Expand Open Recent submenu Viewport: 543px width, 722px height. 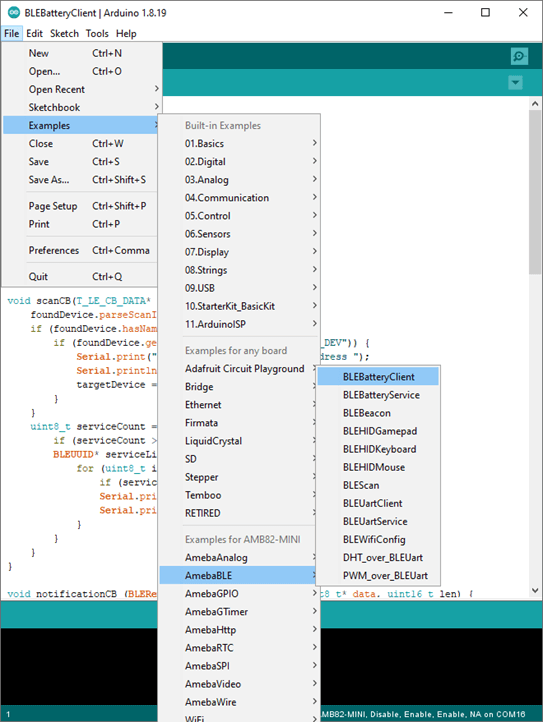click(82, 89)
